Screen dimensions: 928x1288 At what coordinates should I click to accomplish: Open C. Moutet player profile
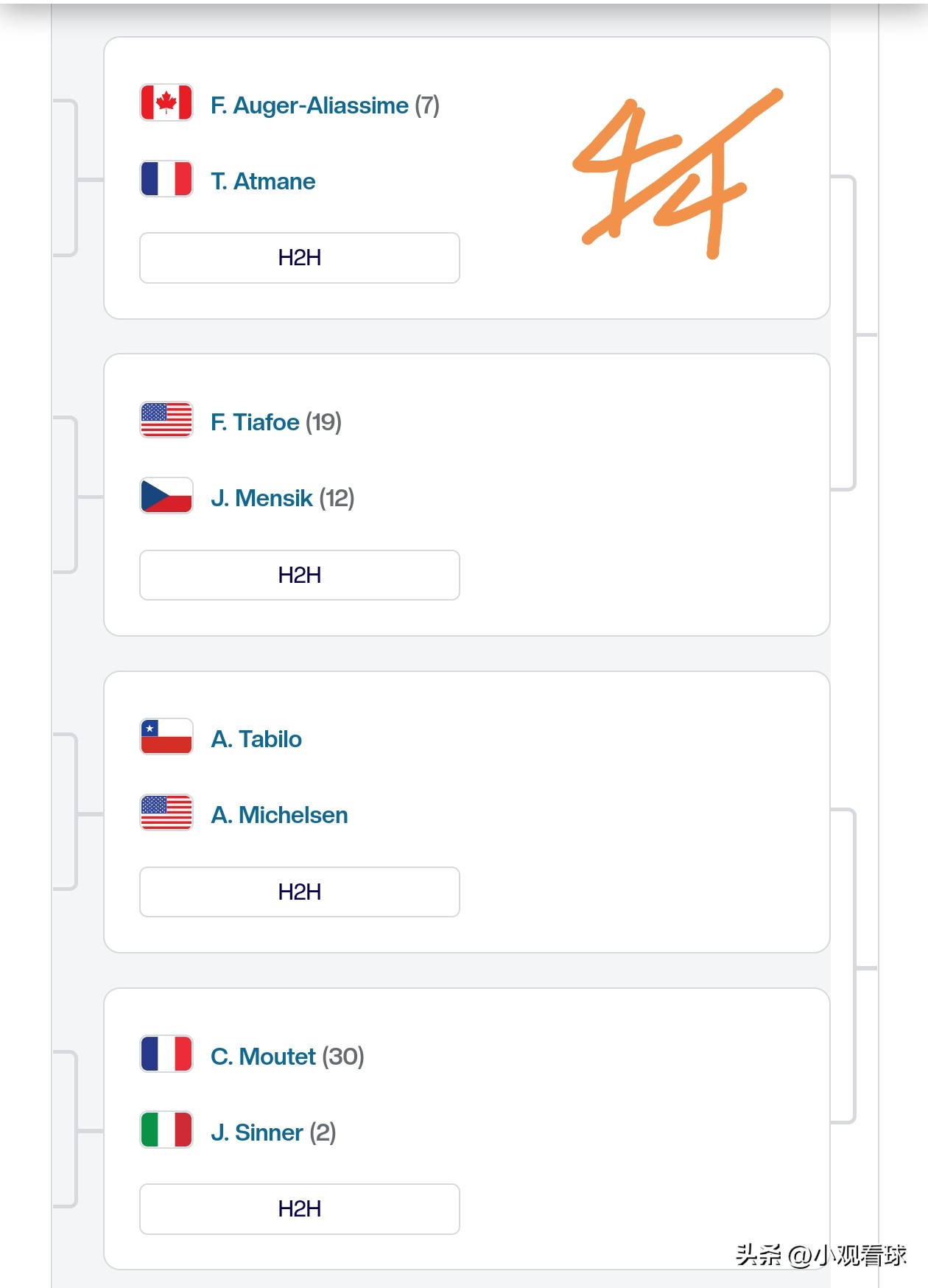[x=263, y=1057]
